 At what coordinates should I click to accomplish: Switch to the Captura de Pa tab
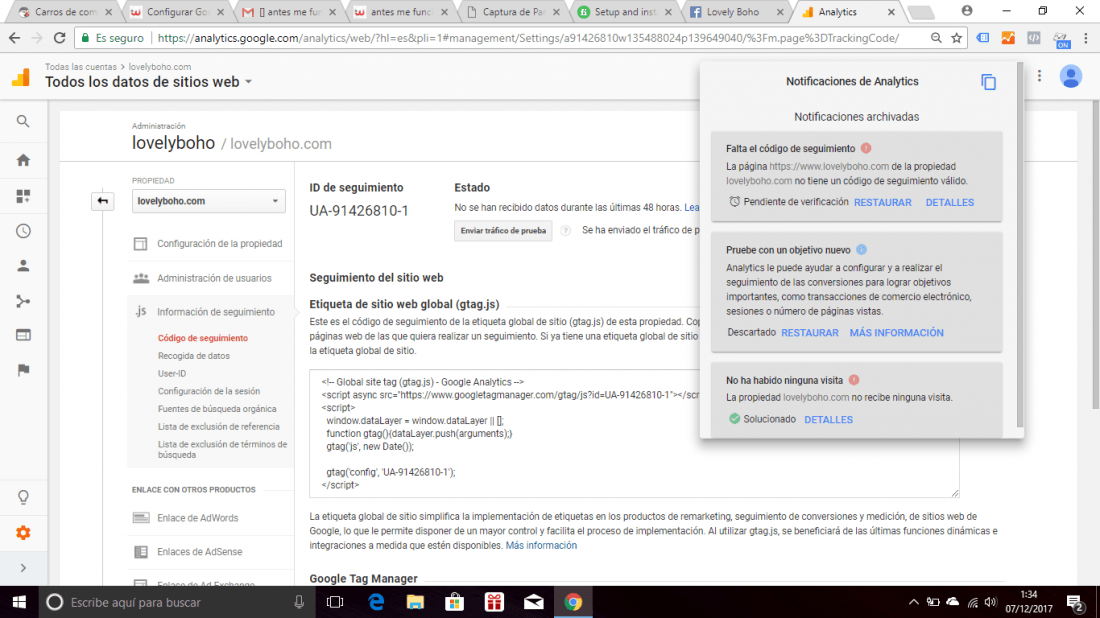512,12
